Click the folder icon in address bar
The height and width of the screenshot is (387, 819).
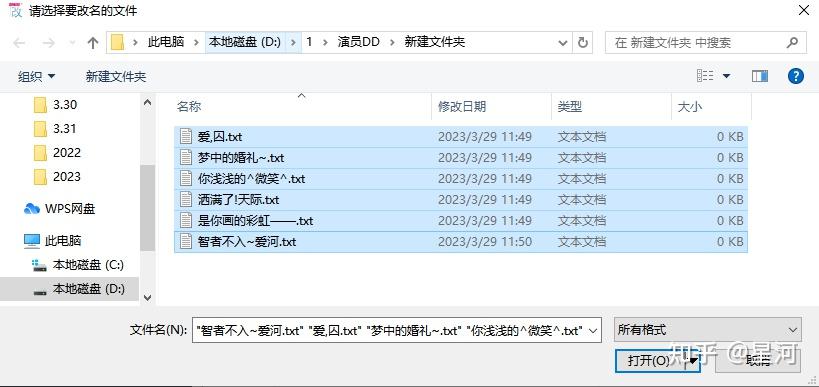pos(118,42)
